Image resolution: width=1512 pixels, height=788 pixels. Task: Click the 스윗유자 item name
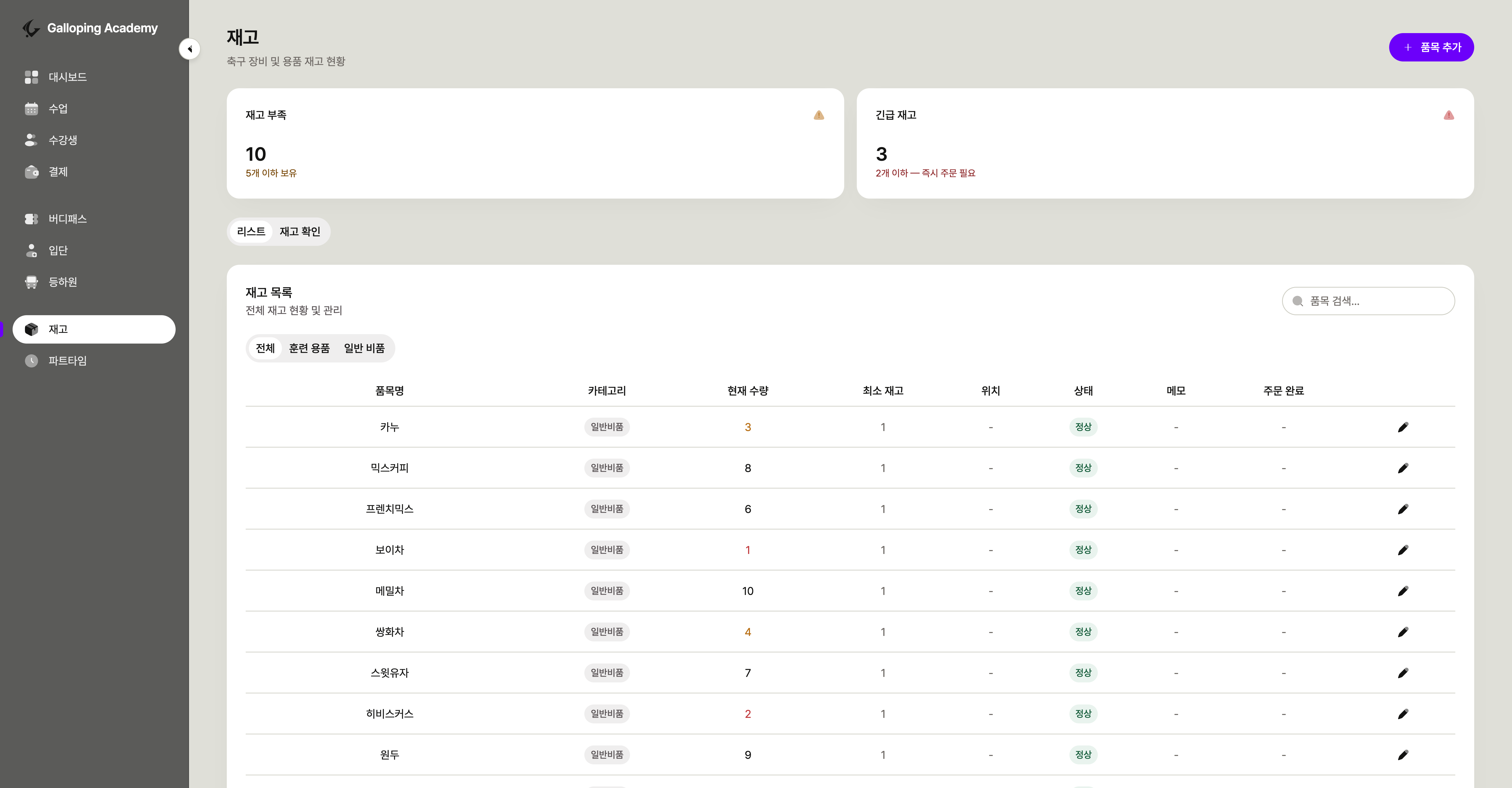[x=390, y=673]
